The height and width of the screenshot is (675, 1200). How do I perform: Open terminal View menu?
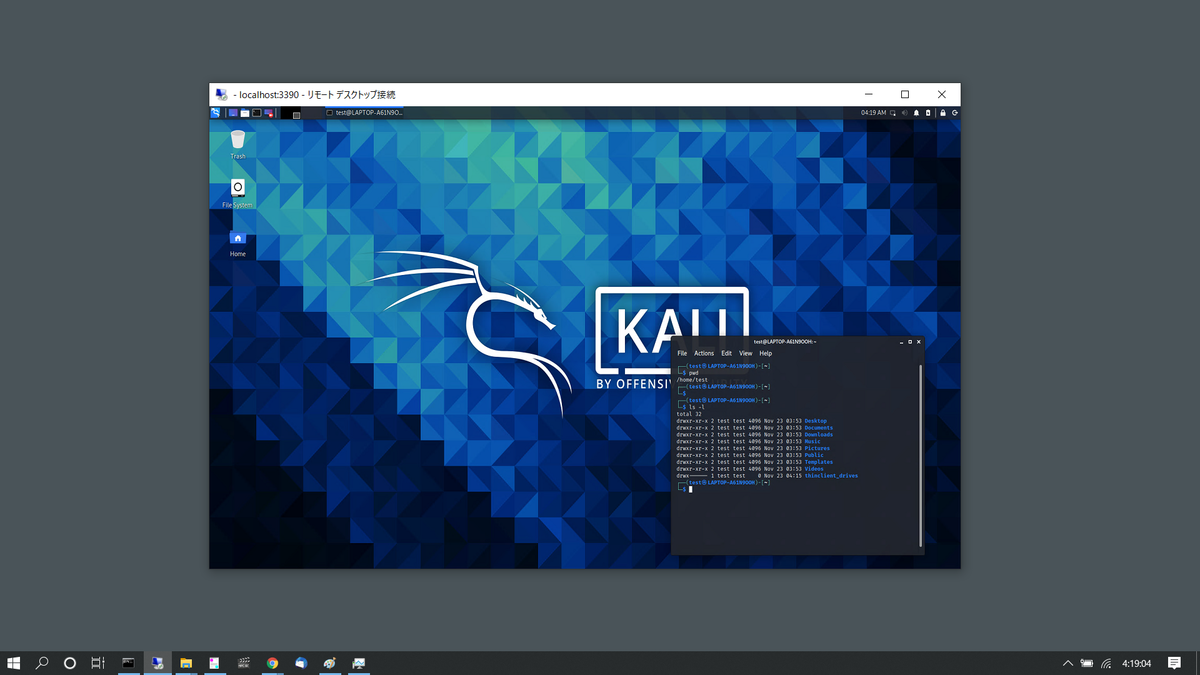746,353
